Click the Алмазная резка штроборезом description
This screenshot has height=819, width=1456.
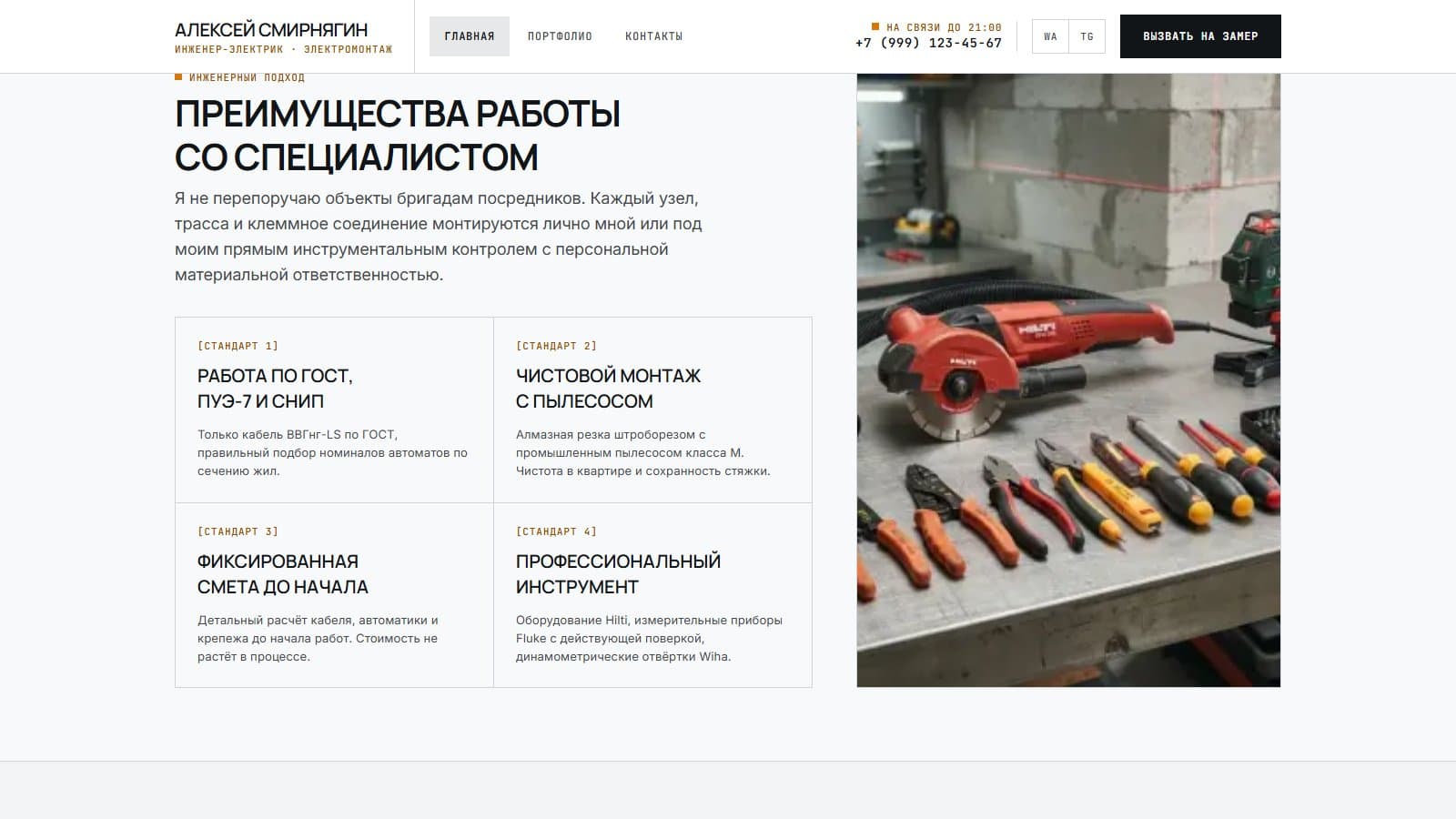pos(643,452)
